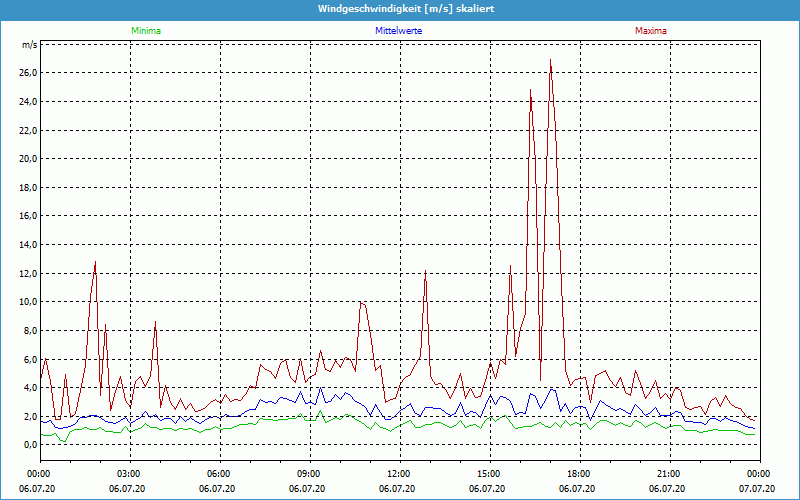This screenshot has width=800, height=500.
Task: Click the 20,0 value on the y-axis
Action: point(28,159)
